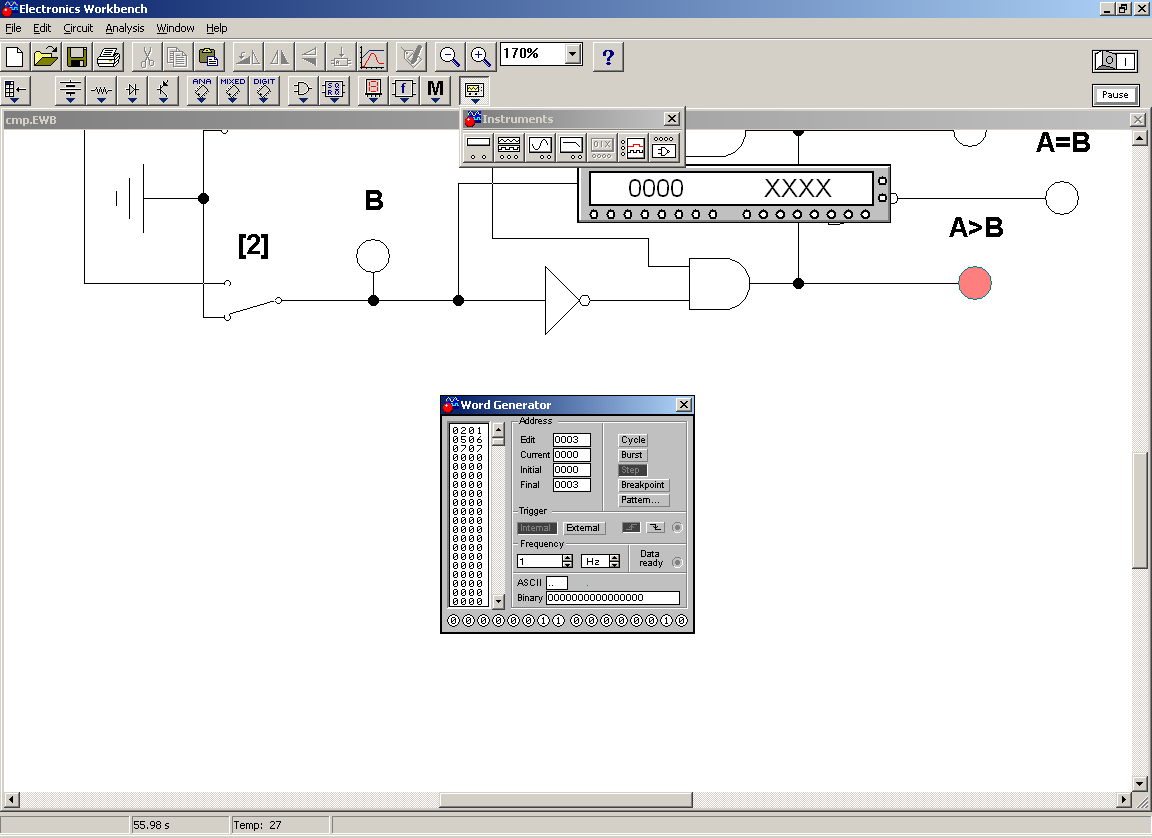This screenshot has height=838, width=1152.
Task: Select falling edge trigger
Action: click(x=655, y=527)
